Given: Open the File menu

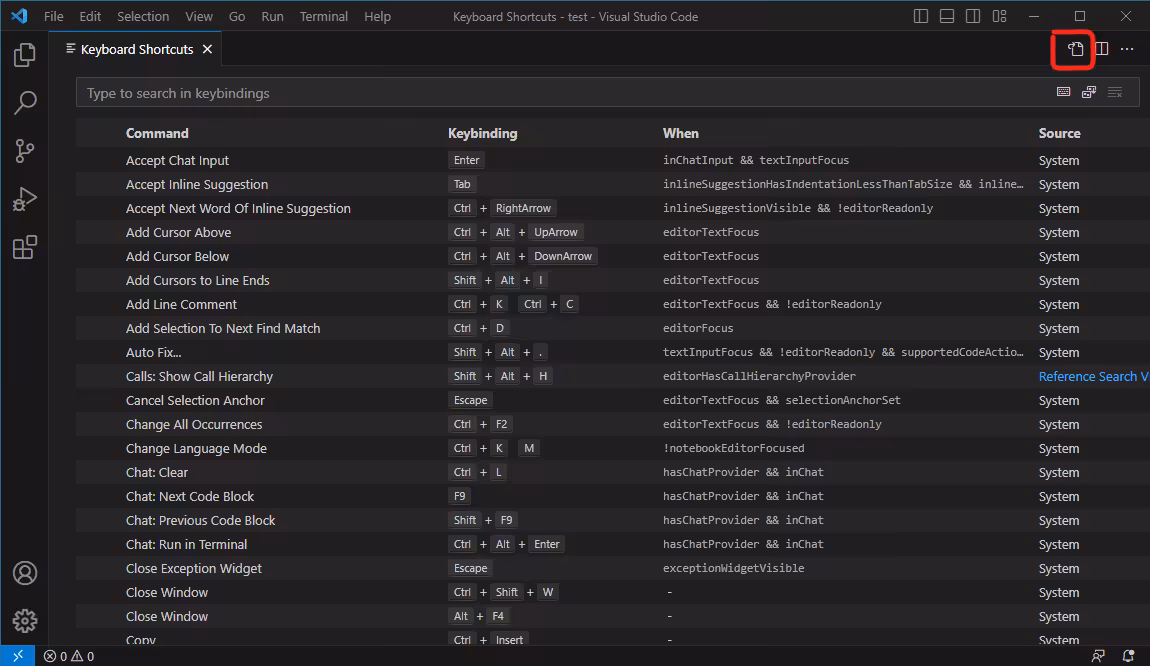Looking at the screenshot, I should pos(54,16).
